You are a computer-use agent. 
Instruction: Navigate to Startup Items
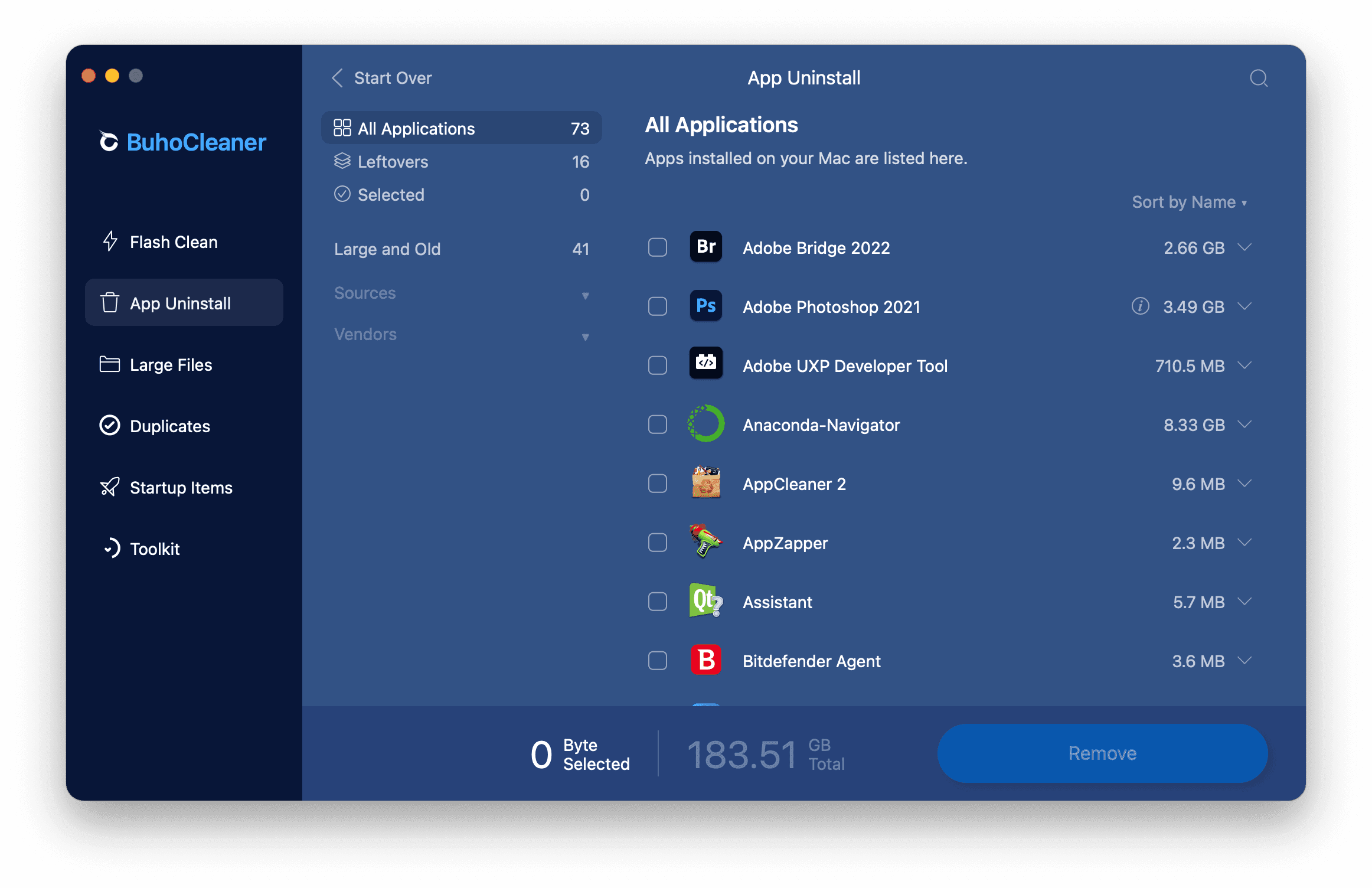181,487
